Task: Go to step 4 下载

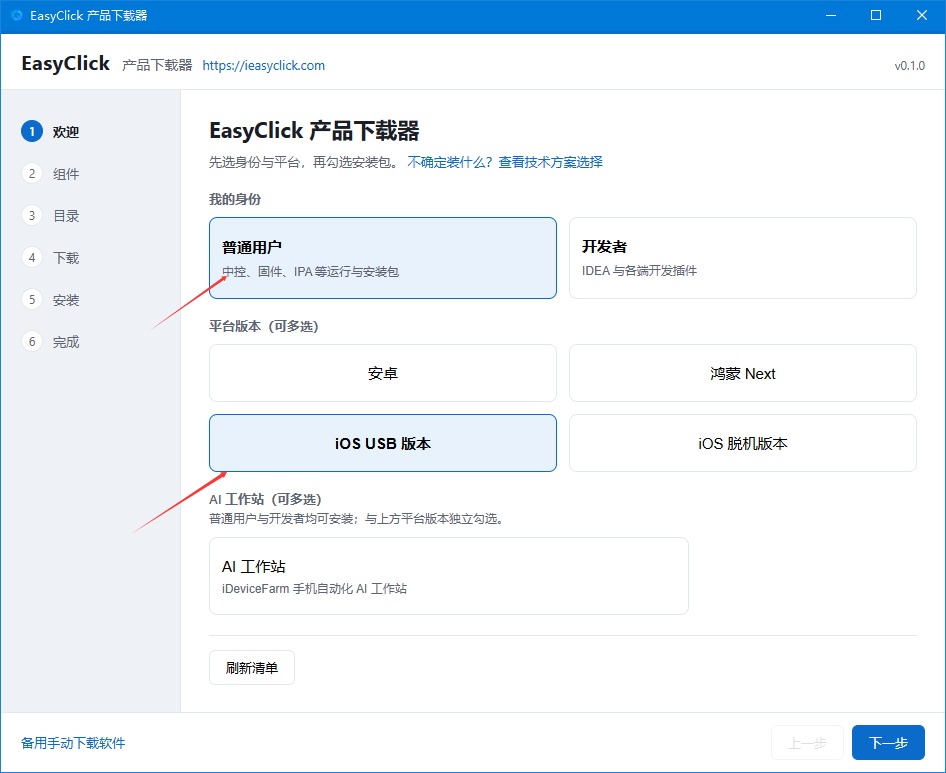Action: [x=51, y=258]
